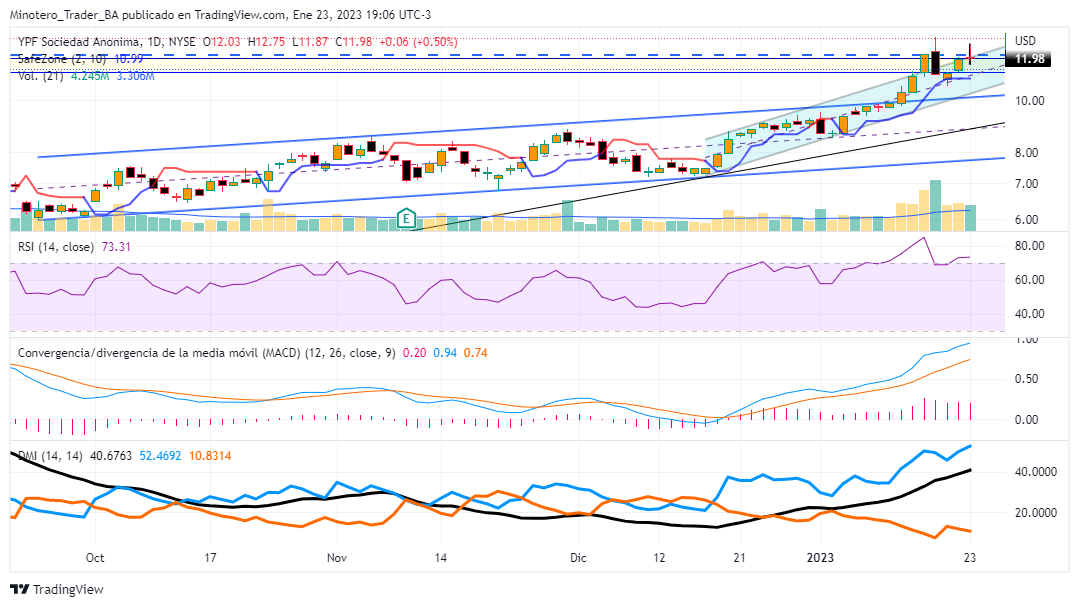Click the RSI axis label '60.00'
Screen dimensions: 1079x607
pyautogui.click(x=1029, y=280)
